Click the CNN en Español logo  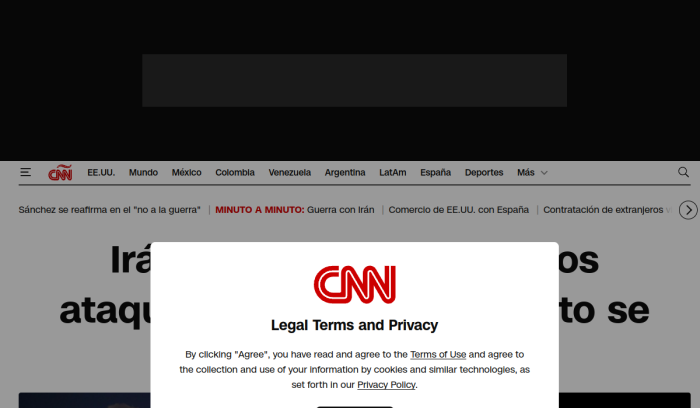coord(60,172)
